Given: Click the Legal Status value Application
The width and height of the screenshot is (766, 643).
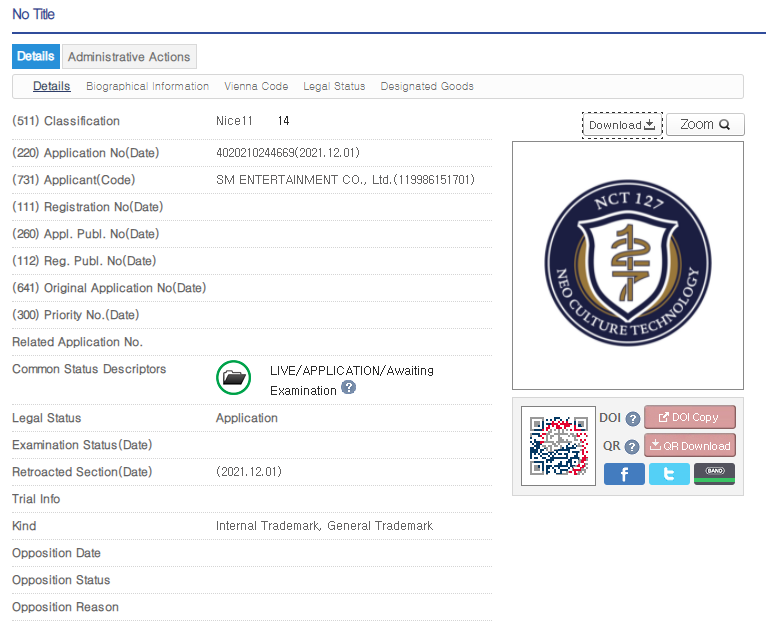Looking at the screenshot, I should pyautogui.click(x=247, y=418).
